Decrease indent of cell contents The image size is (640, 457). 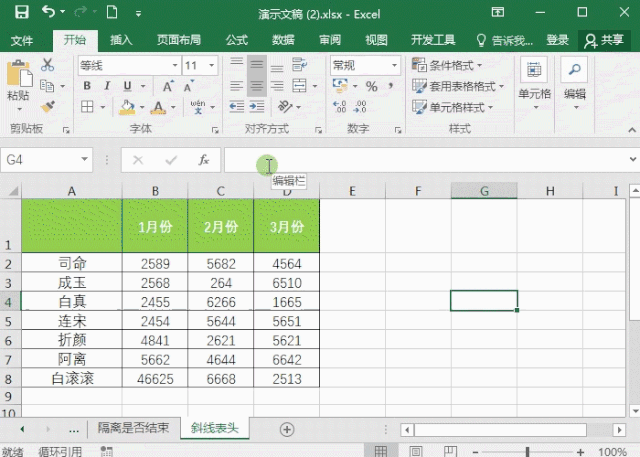(236, 107)
